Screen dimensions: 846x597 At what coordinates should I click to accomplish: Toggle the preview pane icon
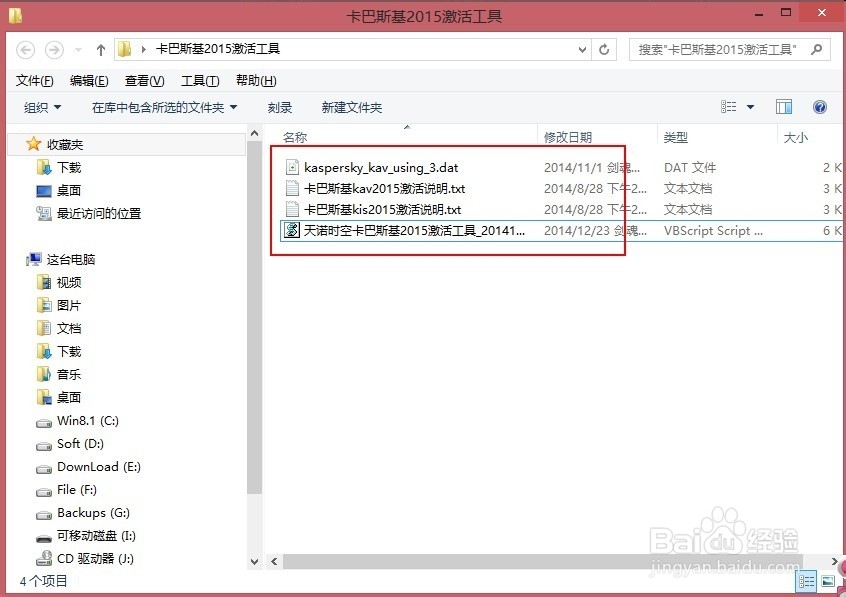pyautogui.click(x=784, y=107)
